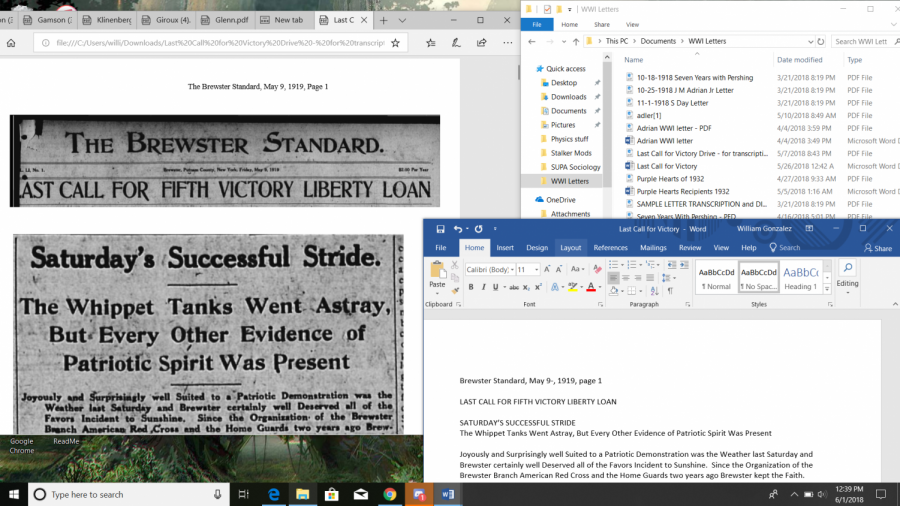Open File Explorer address history dropdown
This screenshot has width=900, height=506.
pyautogui.click(x=810, y=41)
